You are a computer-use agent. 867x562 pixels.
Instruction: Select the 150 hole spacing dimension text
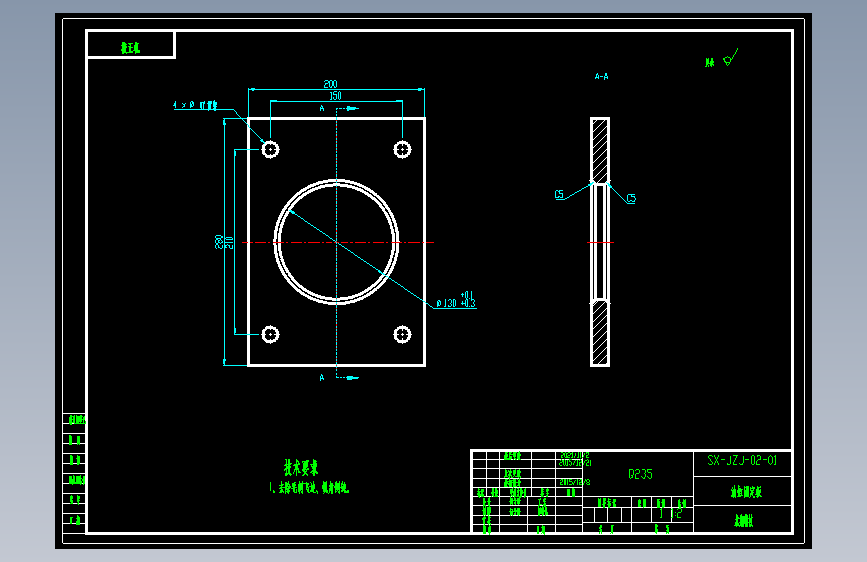tap(336, 96)
